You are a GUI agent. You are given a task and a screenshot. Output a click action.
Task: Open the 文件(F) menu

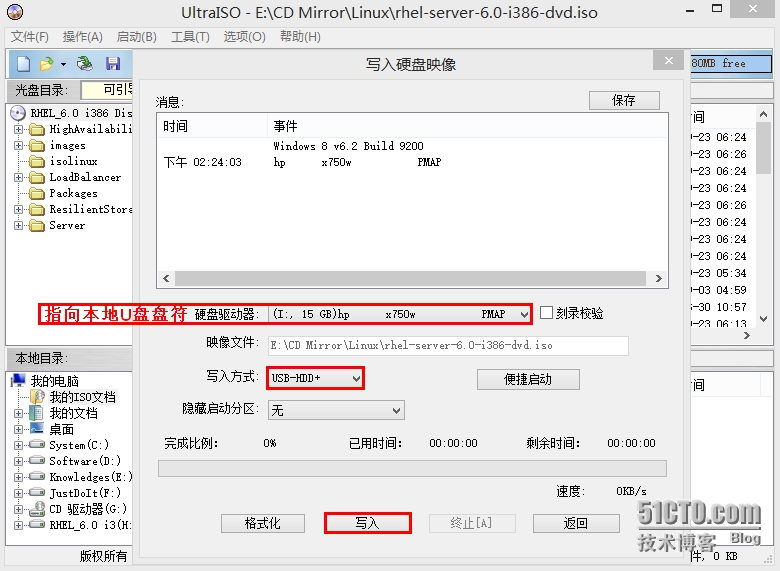30,37
